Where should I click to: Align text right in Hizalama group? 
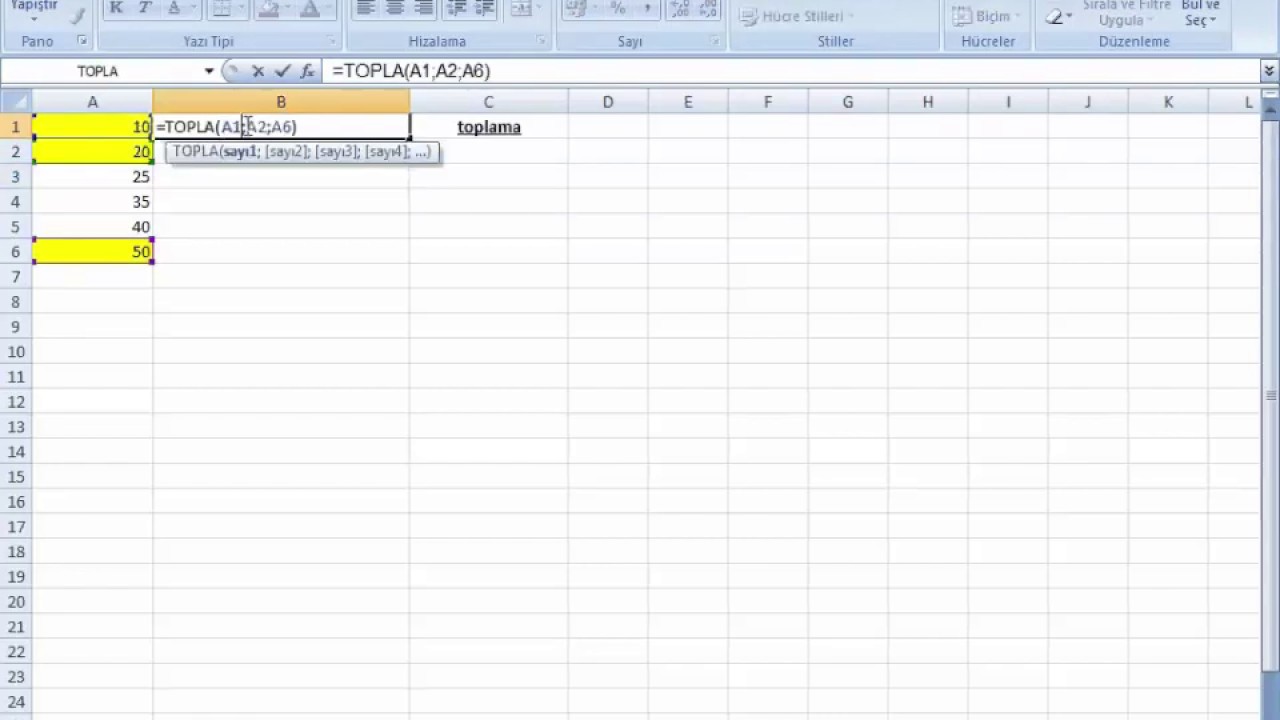424,9
